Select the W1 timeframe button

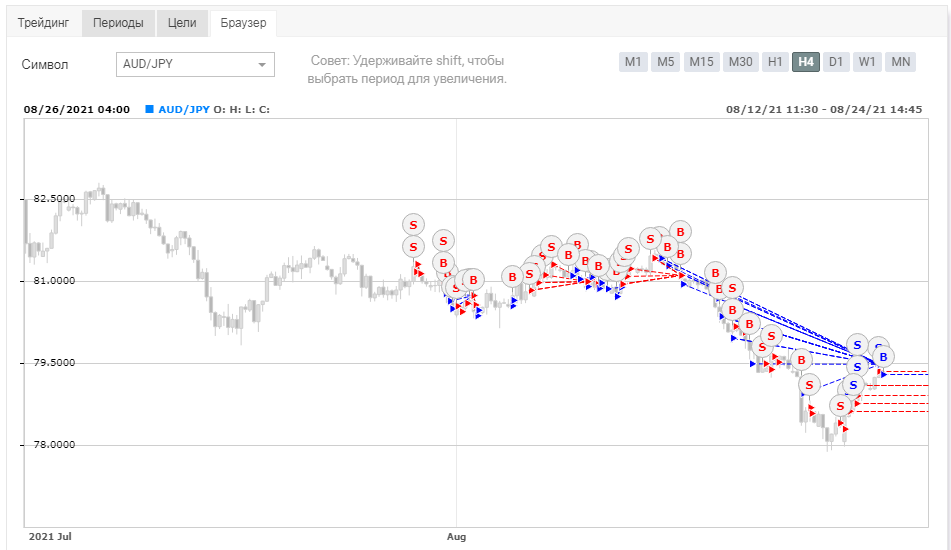[867, 62]
